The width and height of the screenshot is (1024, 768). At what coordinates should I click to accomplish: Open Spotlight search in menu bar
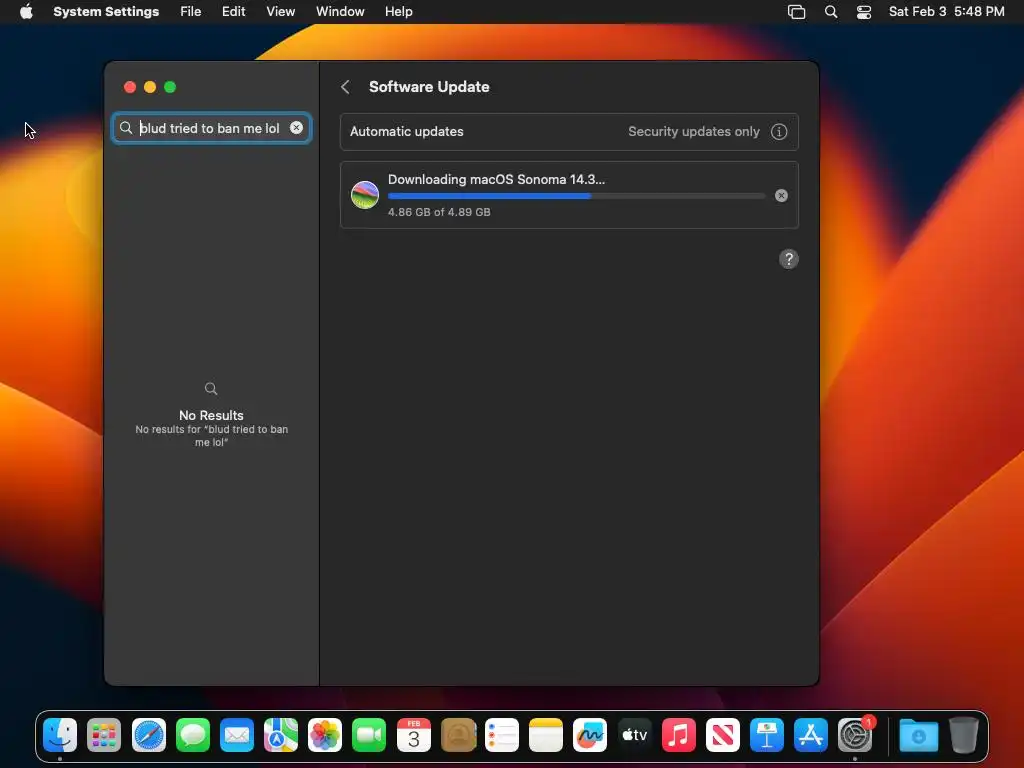coord(831,12)
